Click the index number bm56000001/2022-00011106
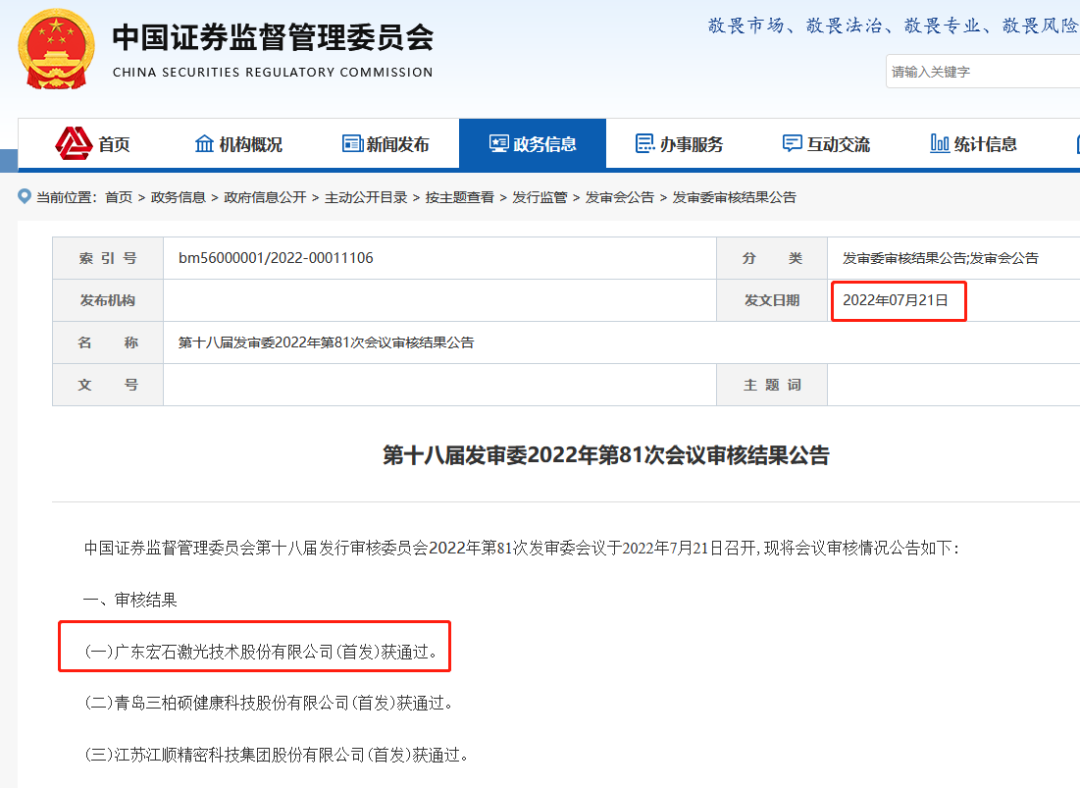 click(276, 258)
